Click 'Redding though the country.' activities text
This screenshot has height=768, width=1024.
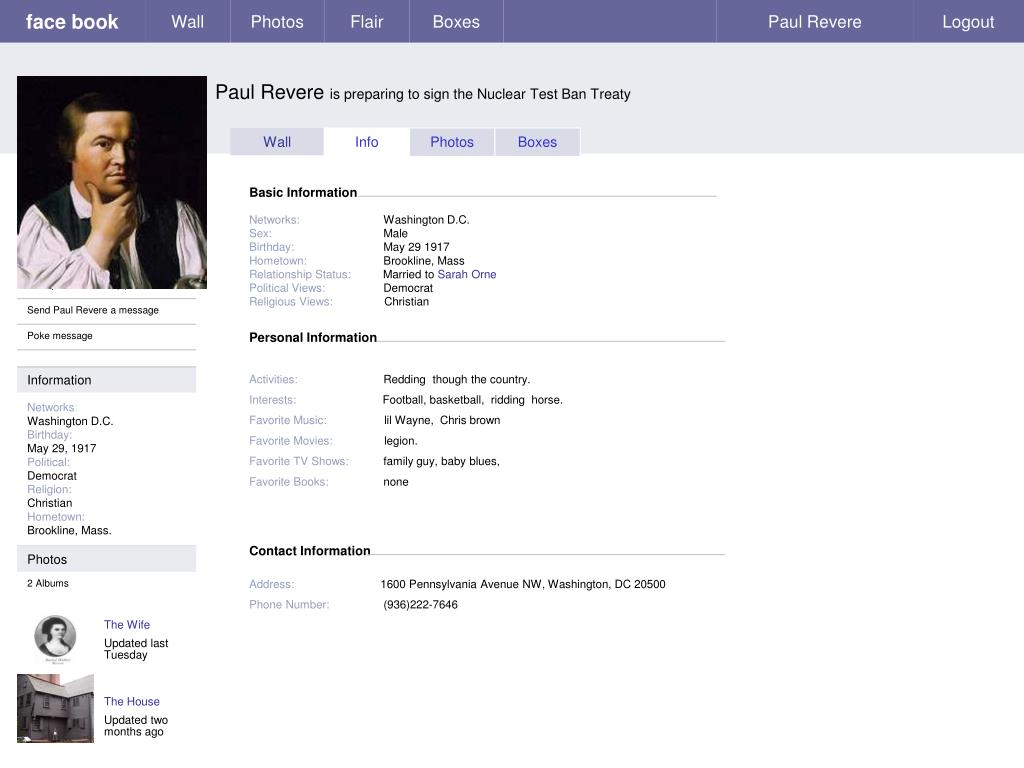click(x=456, y=379)
